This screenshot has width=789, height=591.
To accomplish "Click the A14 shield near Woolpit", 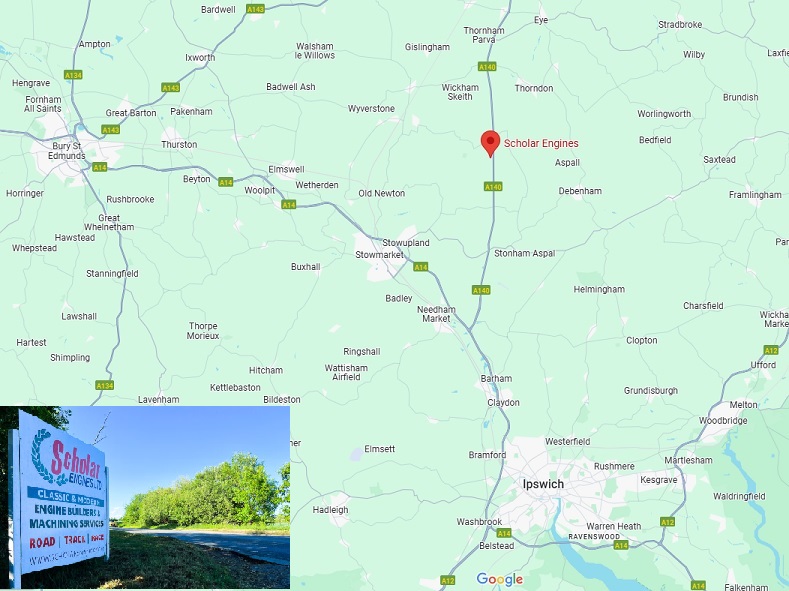I will click(x=289, y=205).
